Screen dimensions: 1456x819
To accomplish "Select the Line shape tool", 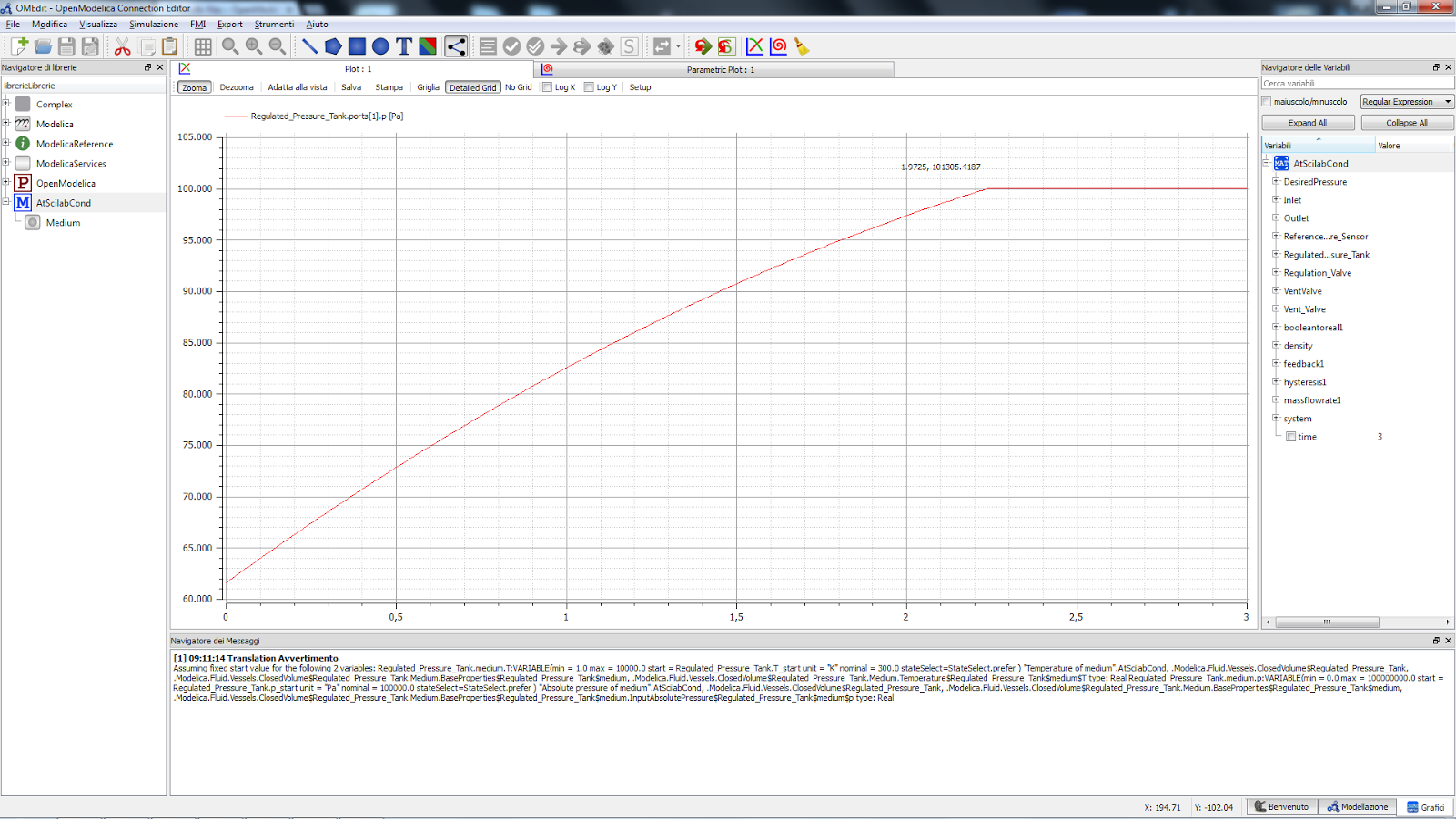I will point(309,46).
